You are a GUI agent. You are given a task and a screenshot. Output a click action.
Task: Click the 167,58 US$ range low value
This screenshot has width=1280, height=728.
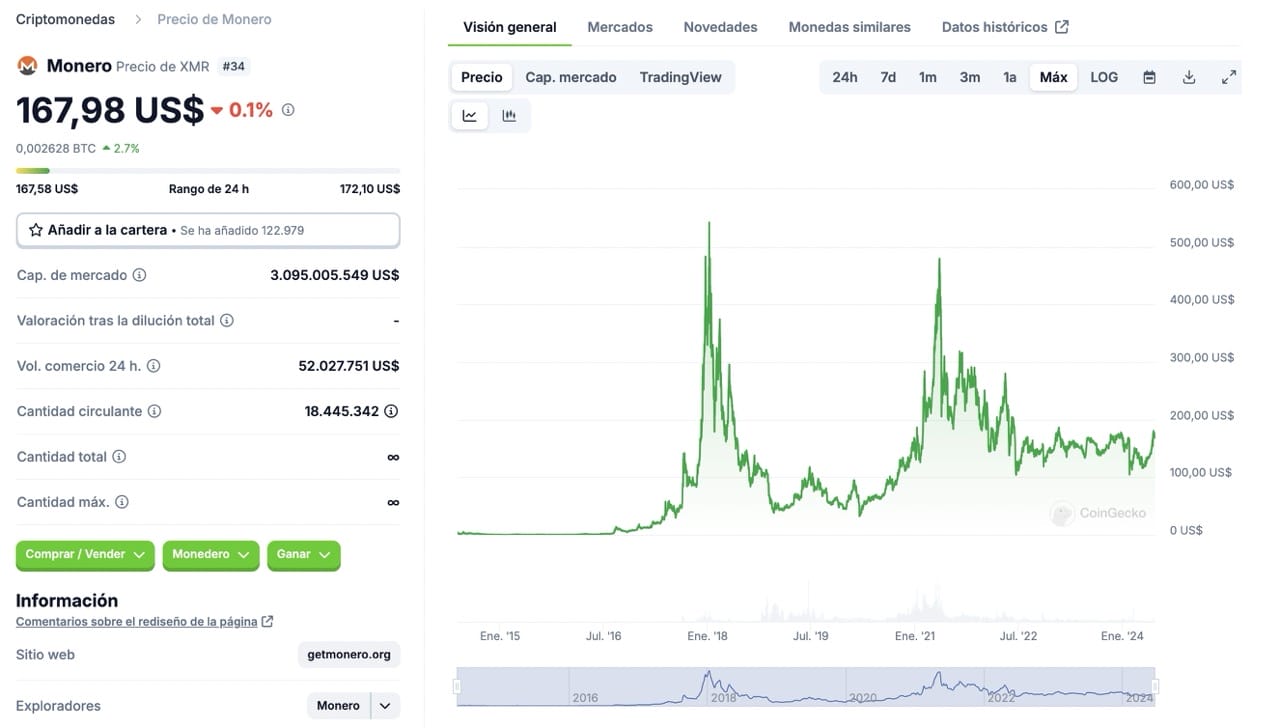(47, 189)
